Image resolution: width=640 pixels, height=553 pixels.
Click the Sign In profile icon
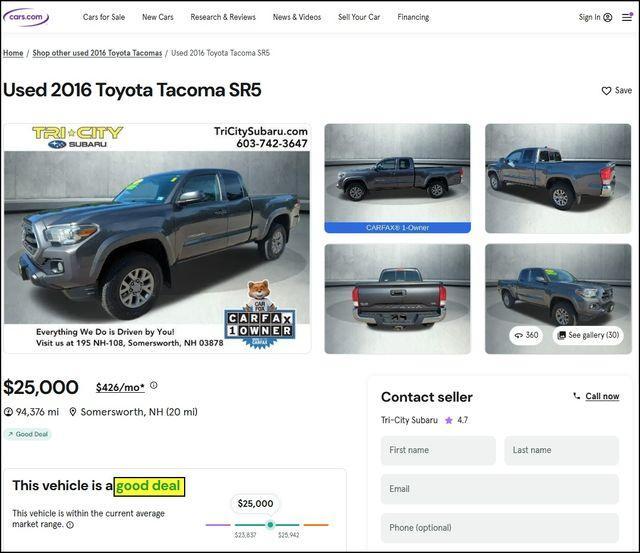click(x=608, y=17)
